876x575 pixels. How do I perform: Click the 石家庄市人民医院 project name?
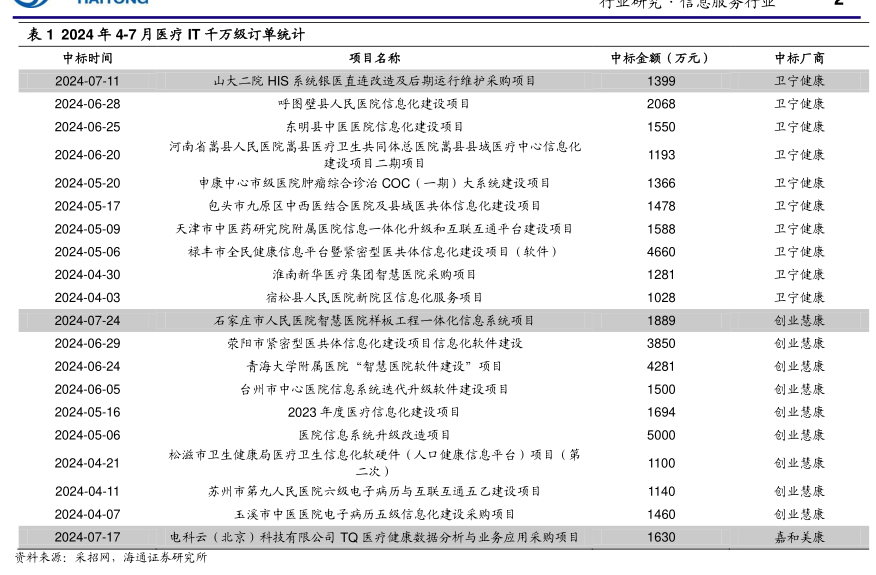pos(374,321)
